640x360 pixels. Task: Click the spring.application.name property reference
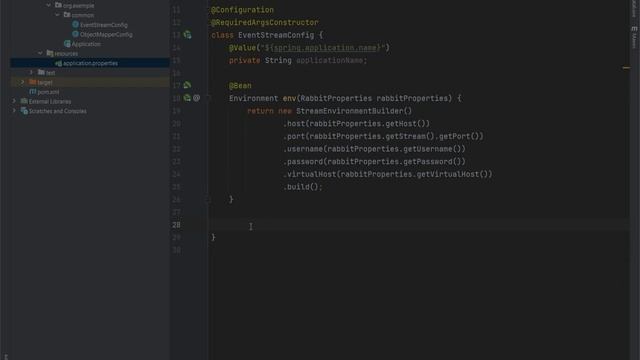pos(324,48)
